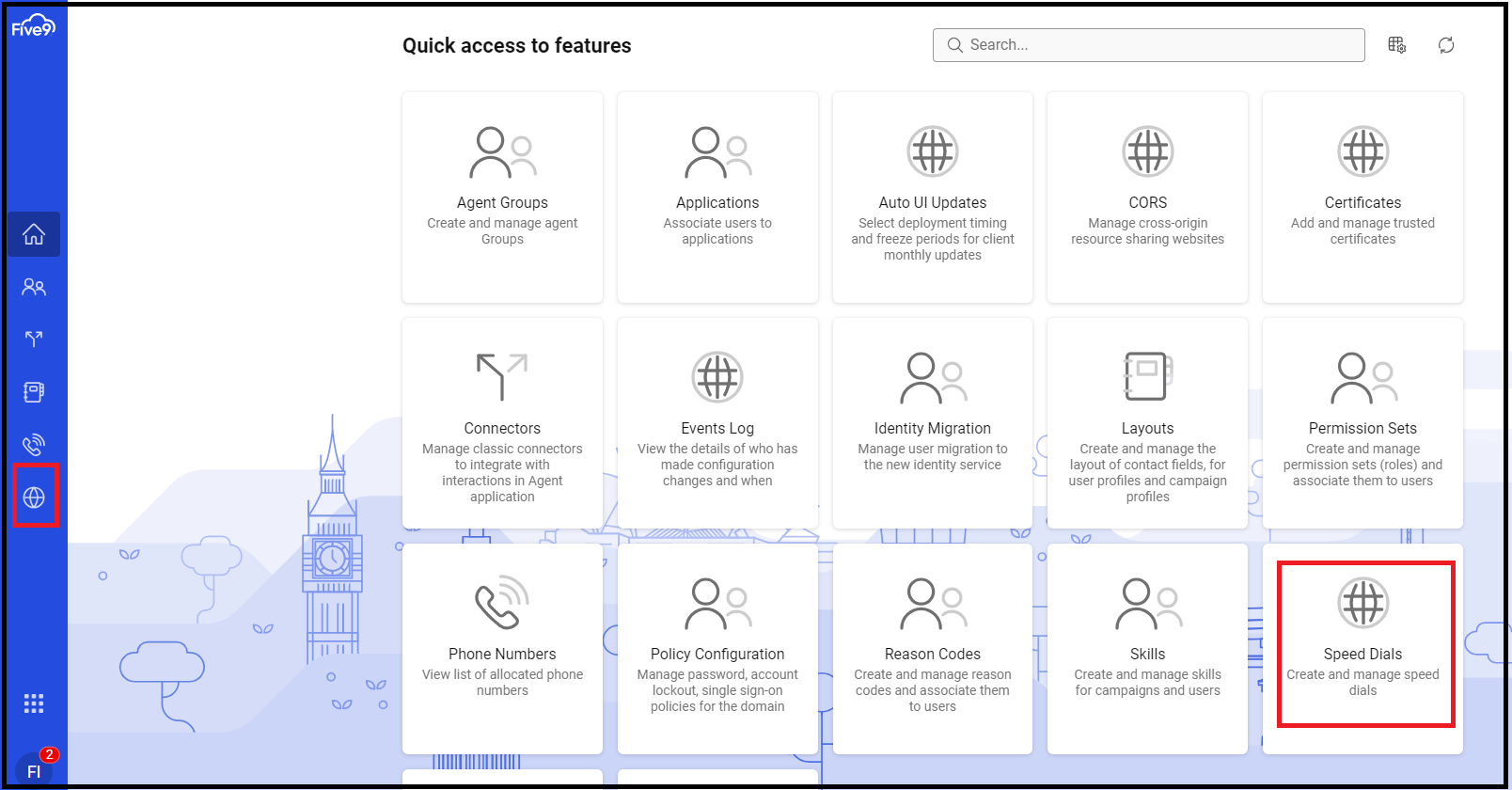Open the FI user avatar with notifications
This screenshot has width=1512, height=790.
(x=34, y=769)
